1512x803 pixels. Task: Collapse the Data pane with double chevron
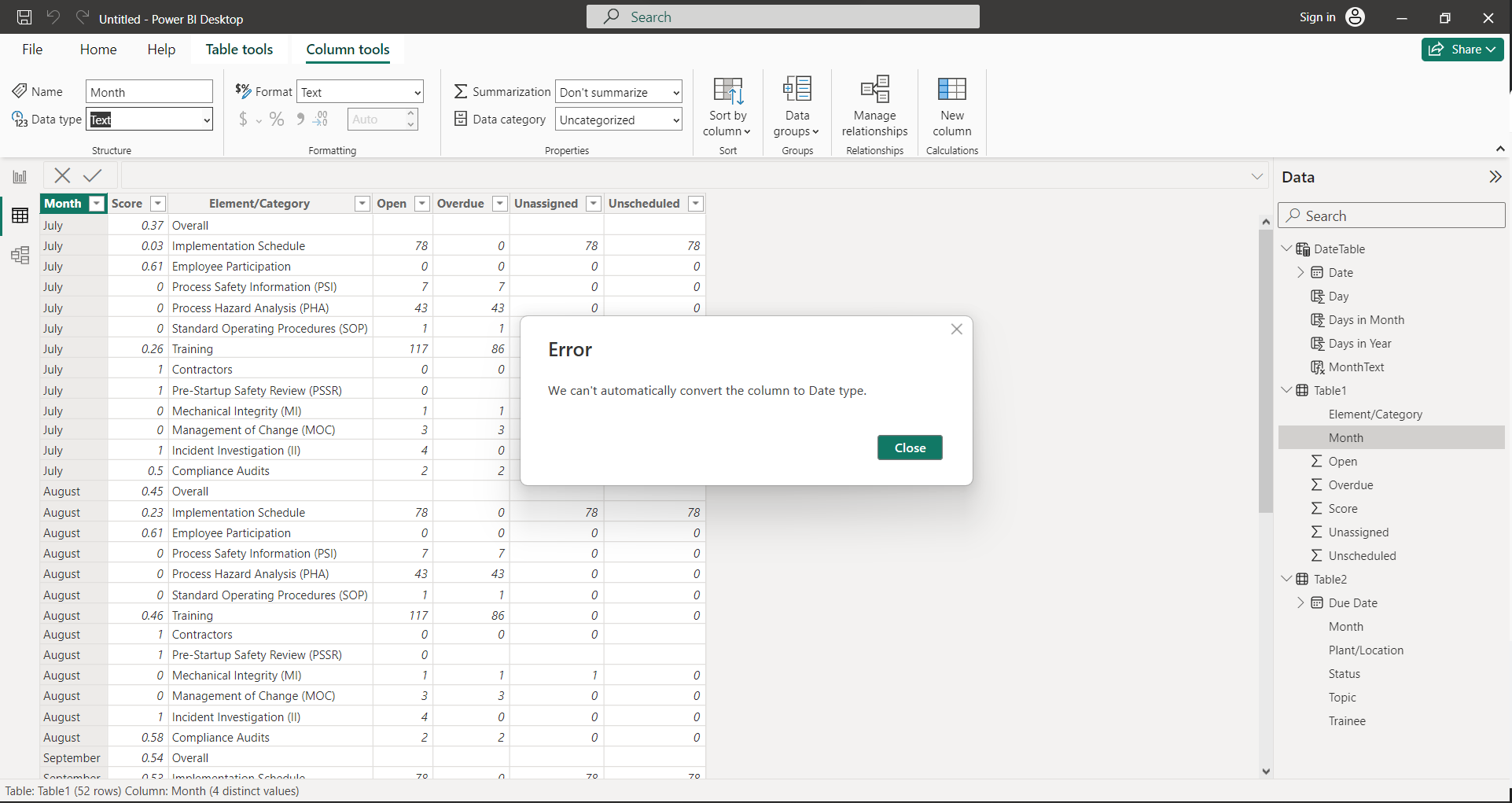[x=1495, y=177]
